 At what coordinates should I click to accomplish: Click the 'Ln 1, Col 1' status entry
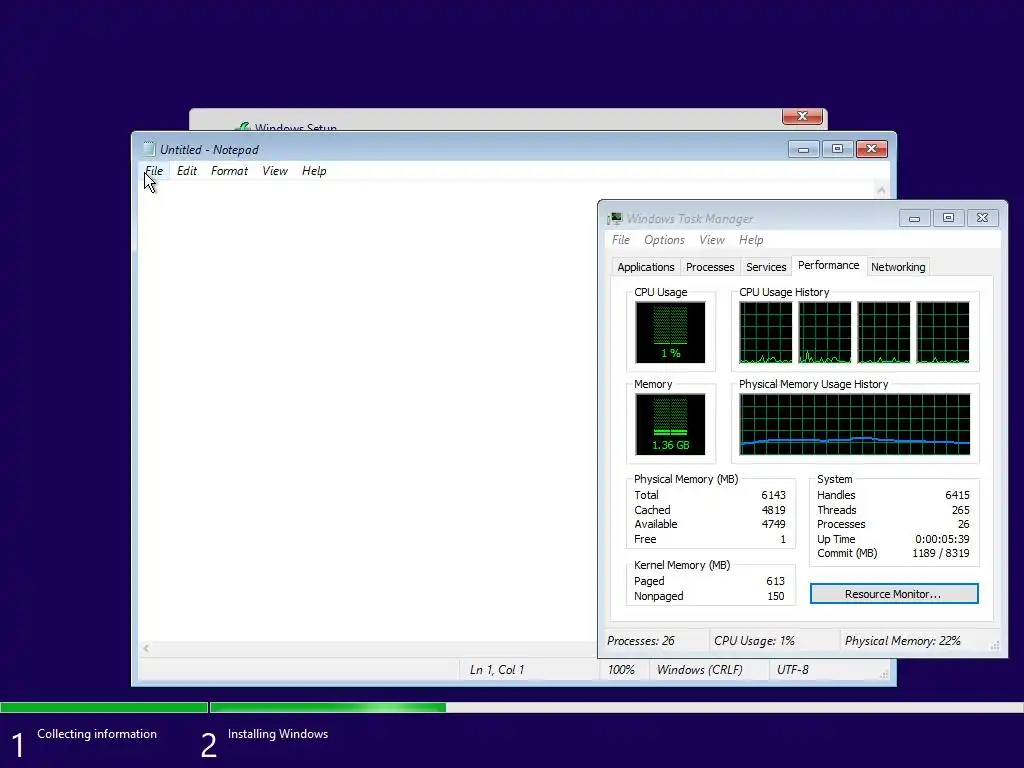click(497, 669)
